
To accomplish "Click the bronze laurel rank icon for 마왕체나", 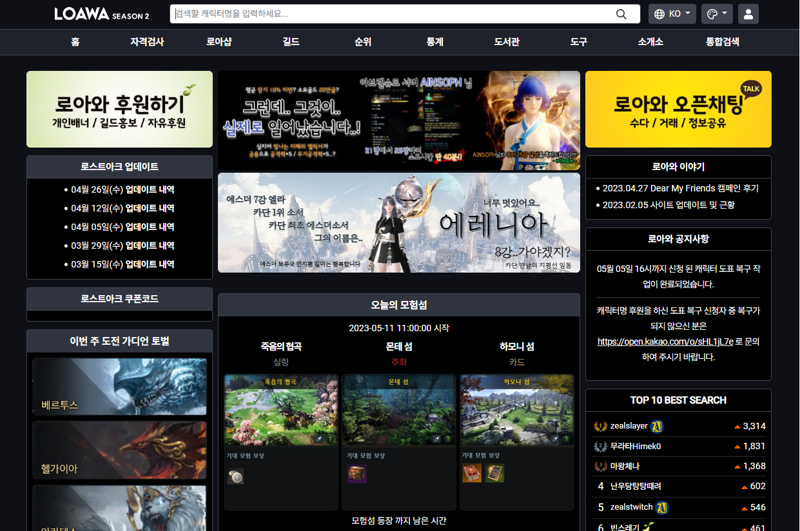I will coord(600,466).
